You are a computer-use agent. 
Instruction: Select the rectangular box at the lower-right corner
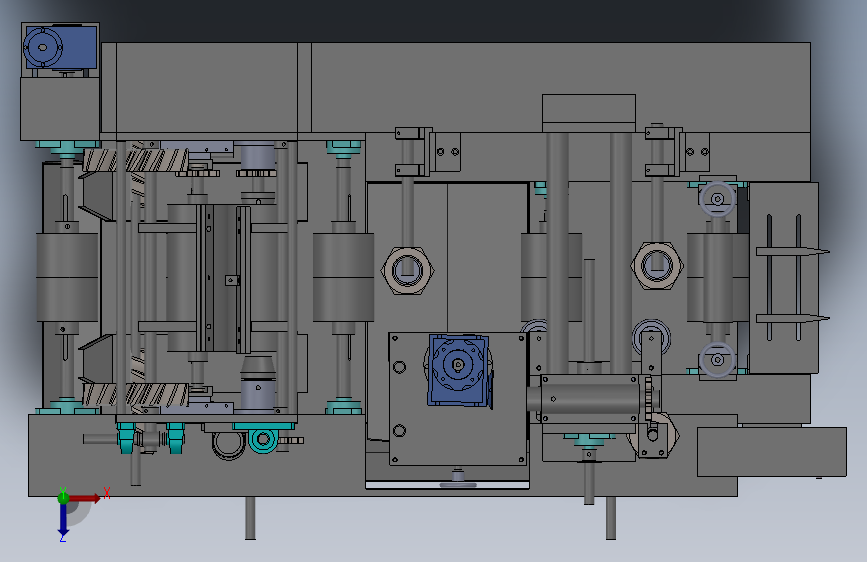point(772,451)
